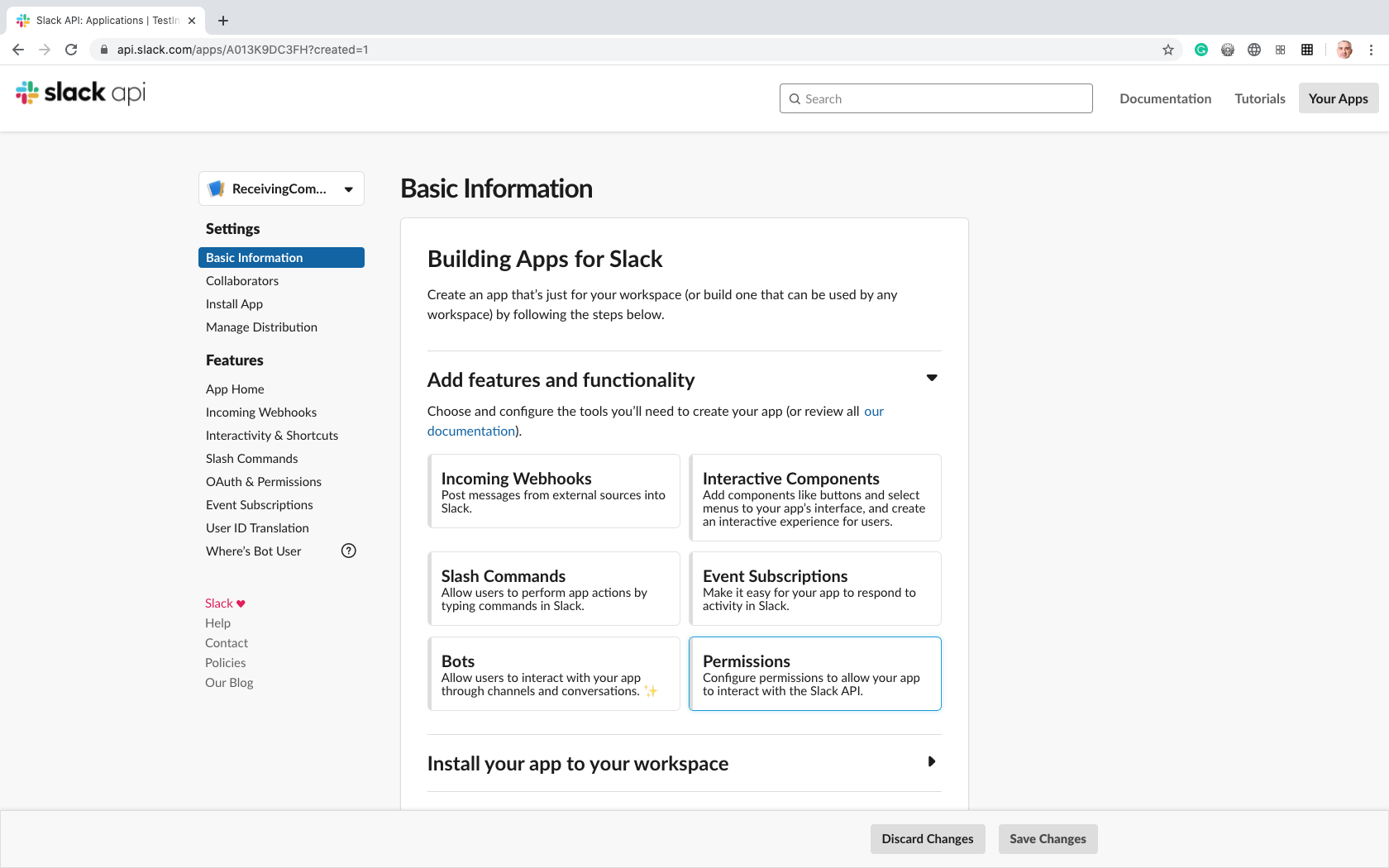This screenshot has width=1389, height=868.
Task: Open Event Subscriptions in sidebar
Action: tap(260, 505)
